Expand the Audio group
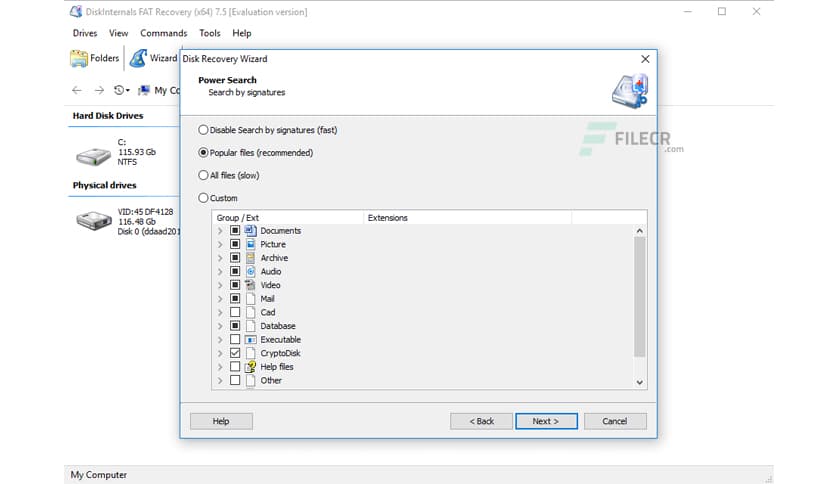Screen dimensions: 836x484 coord(220,271)
